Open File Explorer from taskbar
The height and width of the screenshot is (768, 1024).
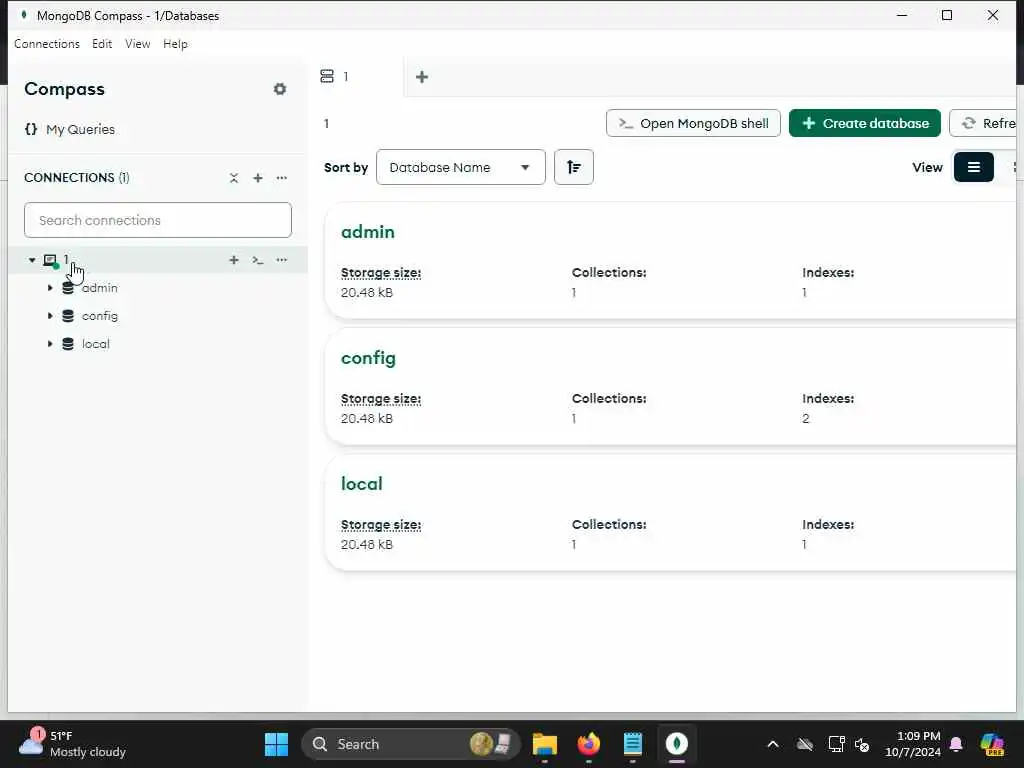pos(545,744)
